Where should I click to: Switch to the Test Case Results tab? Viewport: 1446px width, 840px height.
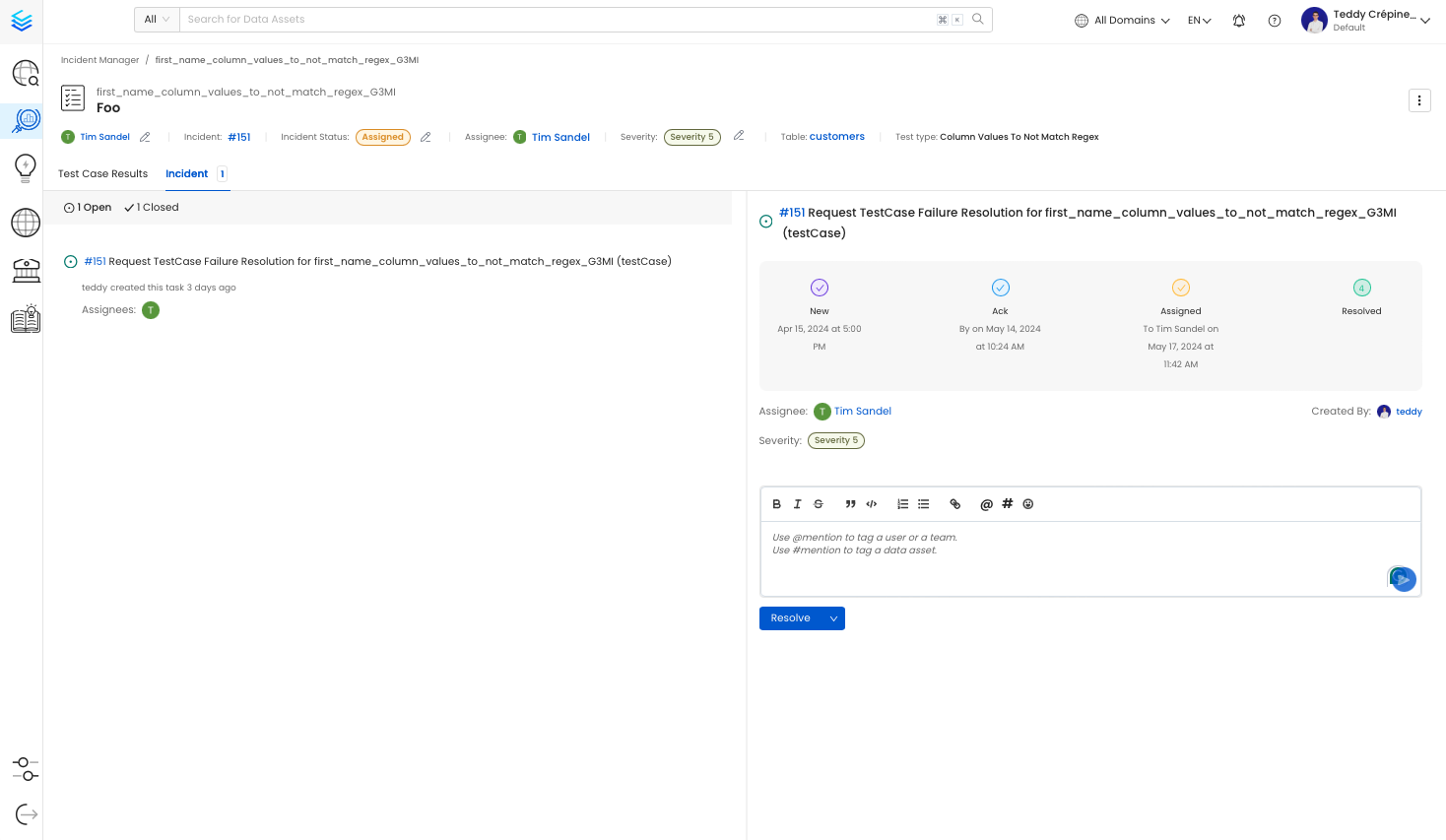click(102, 173)
